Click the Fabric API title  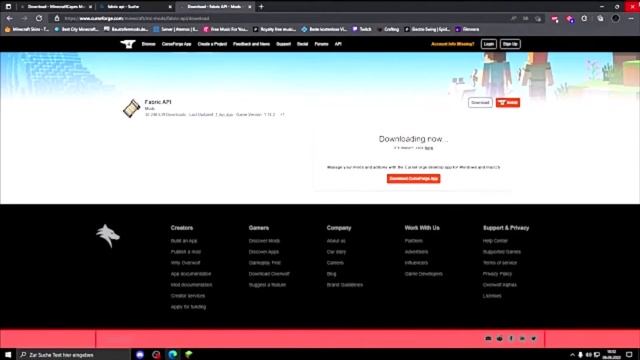click(158, 102)
